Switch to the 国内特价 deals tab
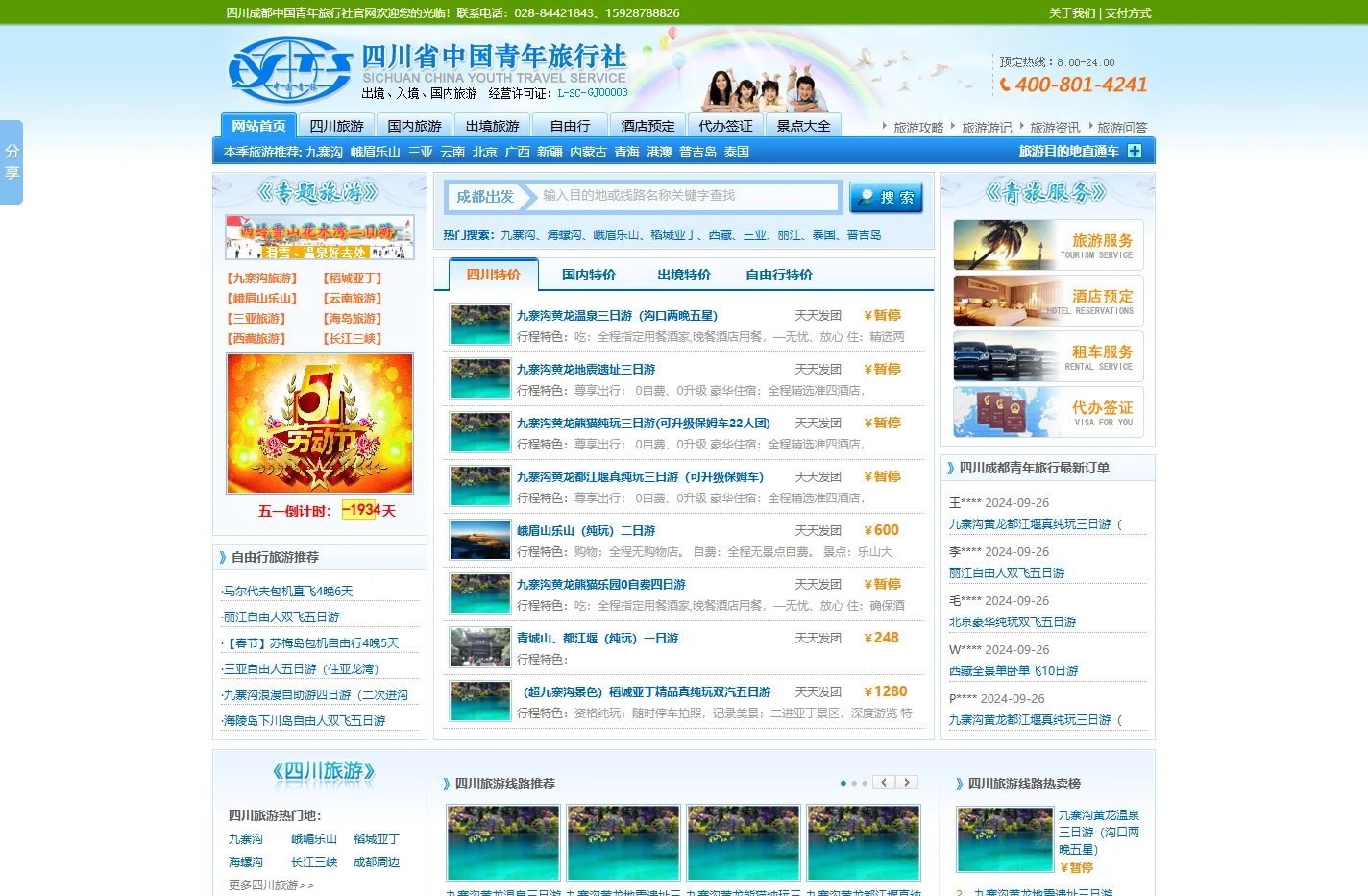Screen dimensions: 1368x896 (589, 275)
